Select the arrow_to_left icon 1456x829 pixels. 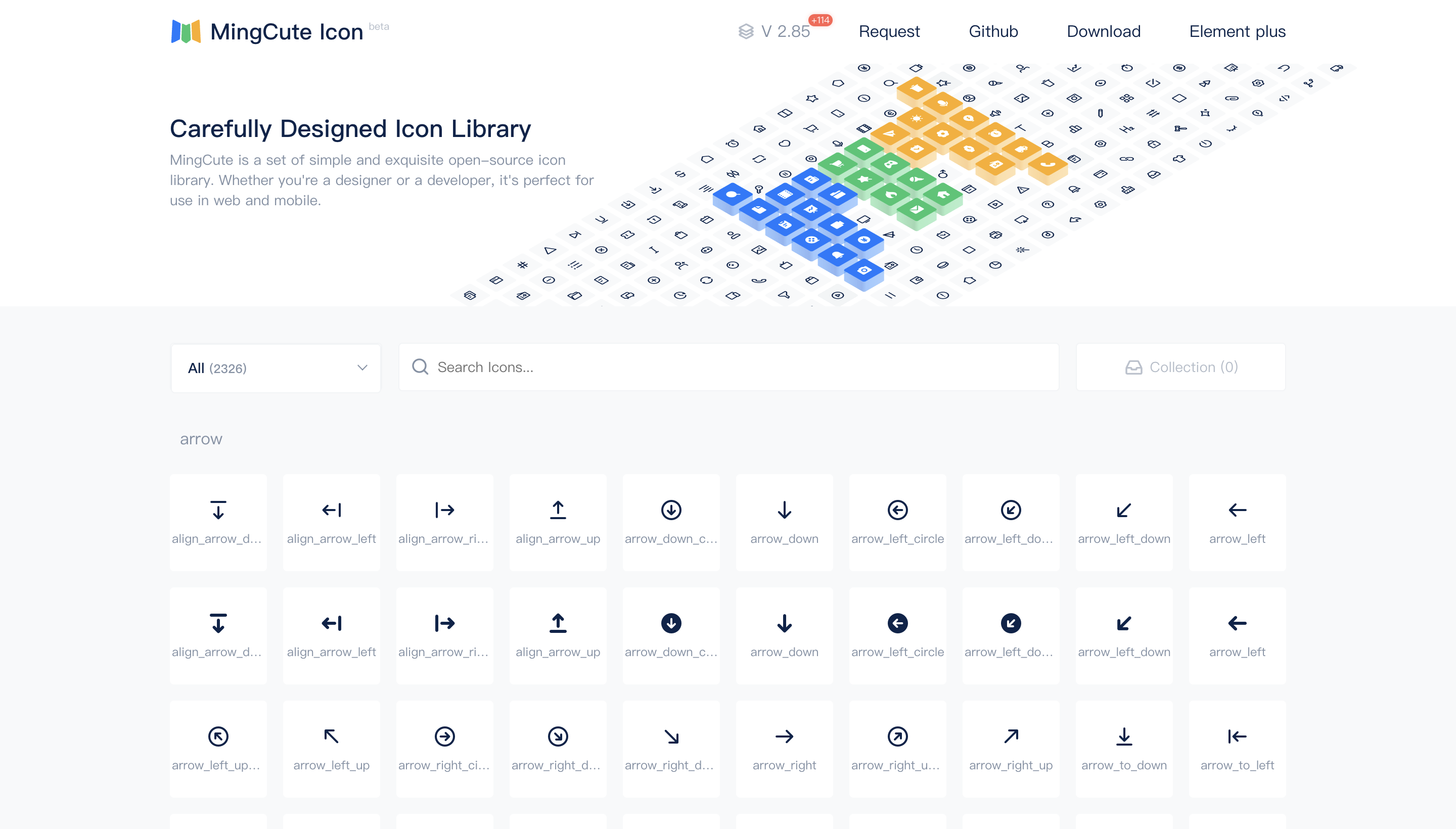[x=1237, y=749]
